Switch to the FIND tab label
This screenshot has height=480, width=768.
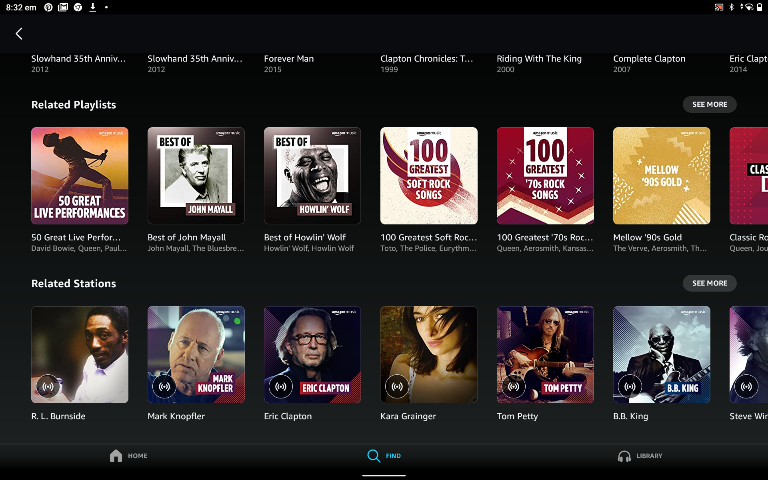point(393,456)
